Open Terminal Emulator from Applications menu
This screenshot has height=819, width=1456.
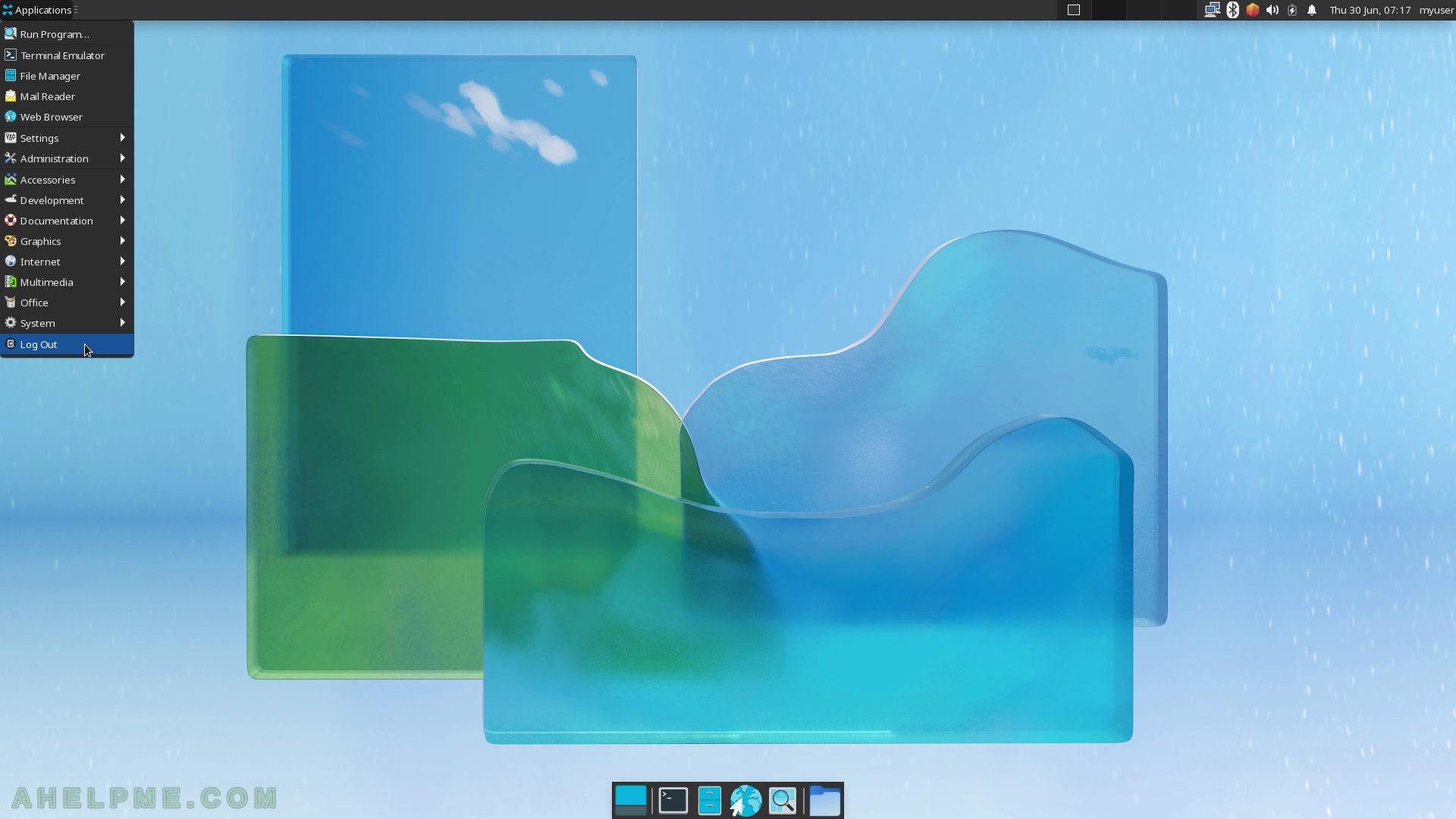click(x=67, y=55)
